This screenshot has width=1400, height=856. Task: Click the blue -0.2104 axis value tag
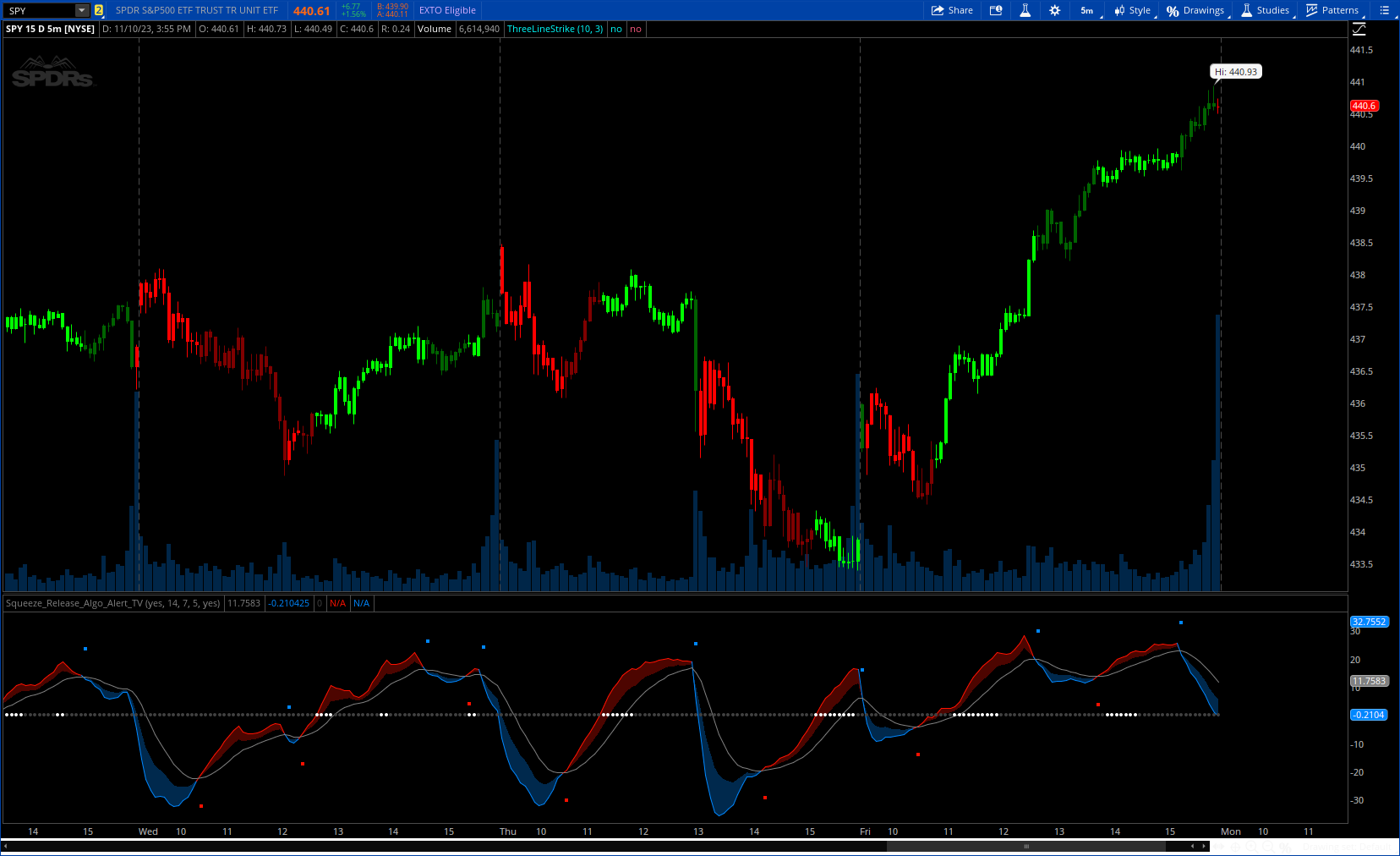1369,715
